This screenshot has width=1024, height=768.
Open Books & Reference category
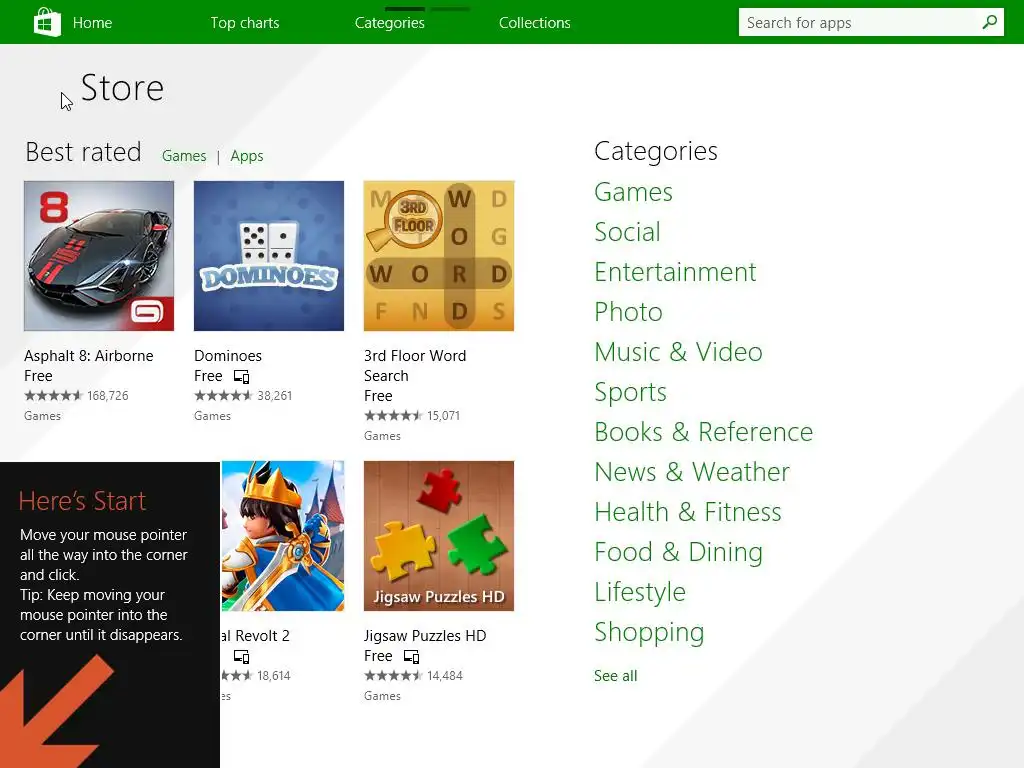[x=703, y=432]
